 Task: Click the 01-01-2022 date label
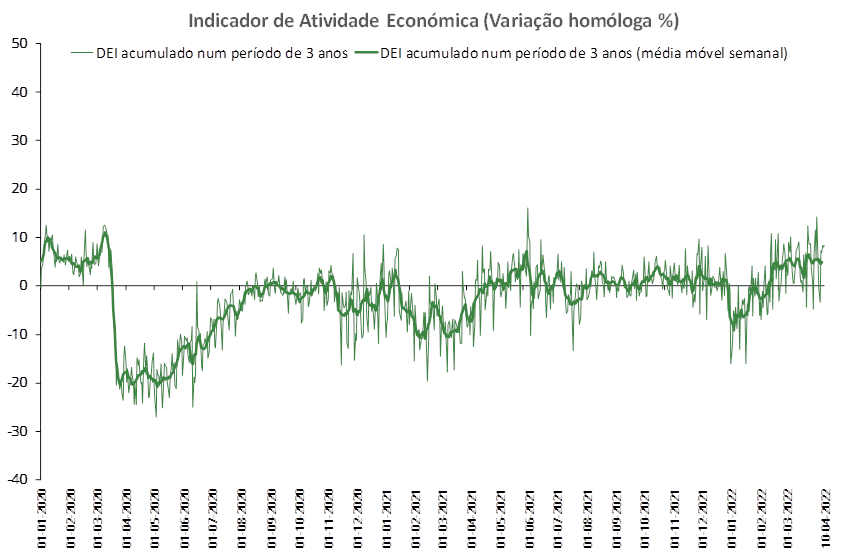click(x=731, y=518)
